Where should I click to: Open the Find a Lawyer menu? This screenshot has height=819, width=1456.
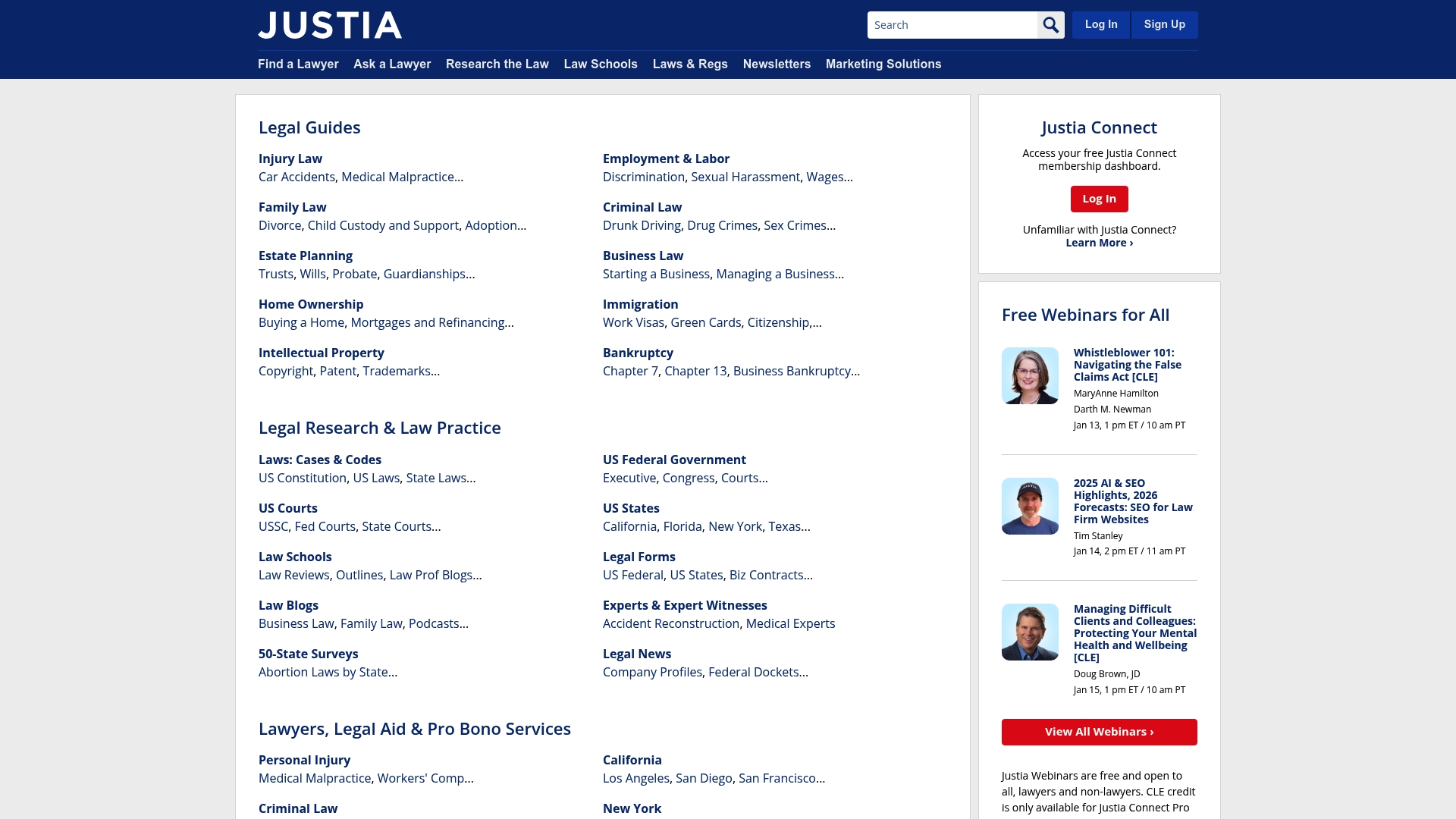(298, 64)
